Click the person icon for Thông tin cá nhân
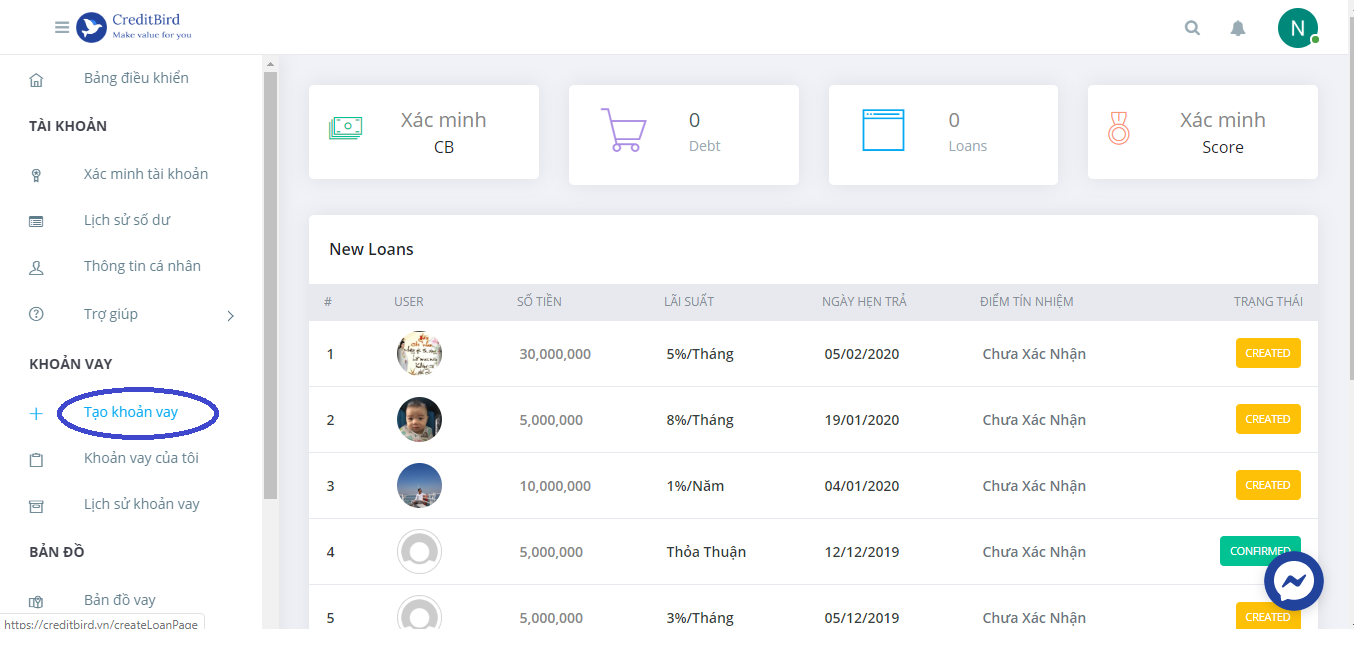Screen dimensions: 1354x648 (37, 267)
